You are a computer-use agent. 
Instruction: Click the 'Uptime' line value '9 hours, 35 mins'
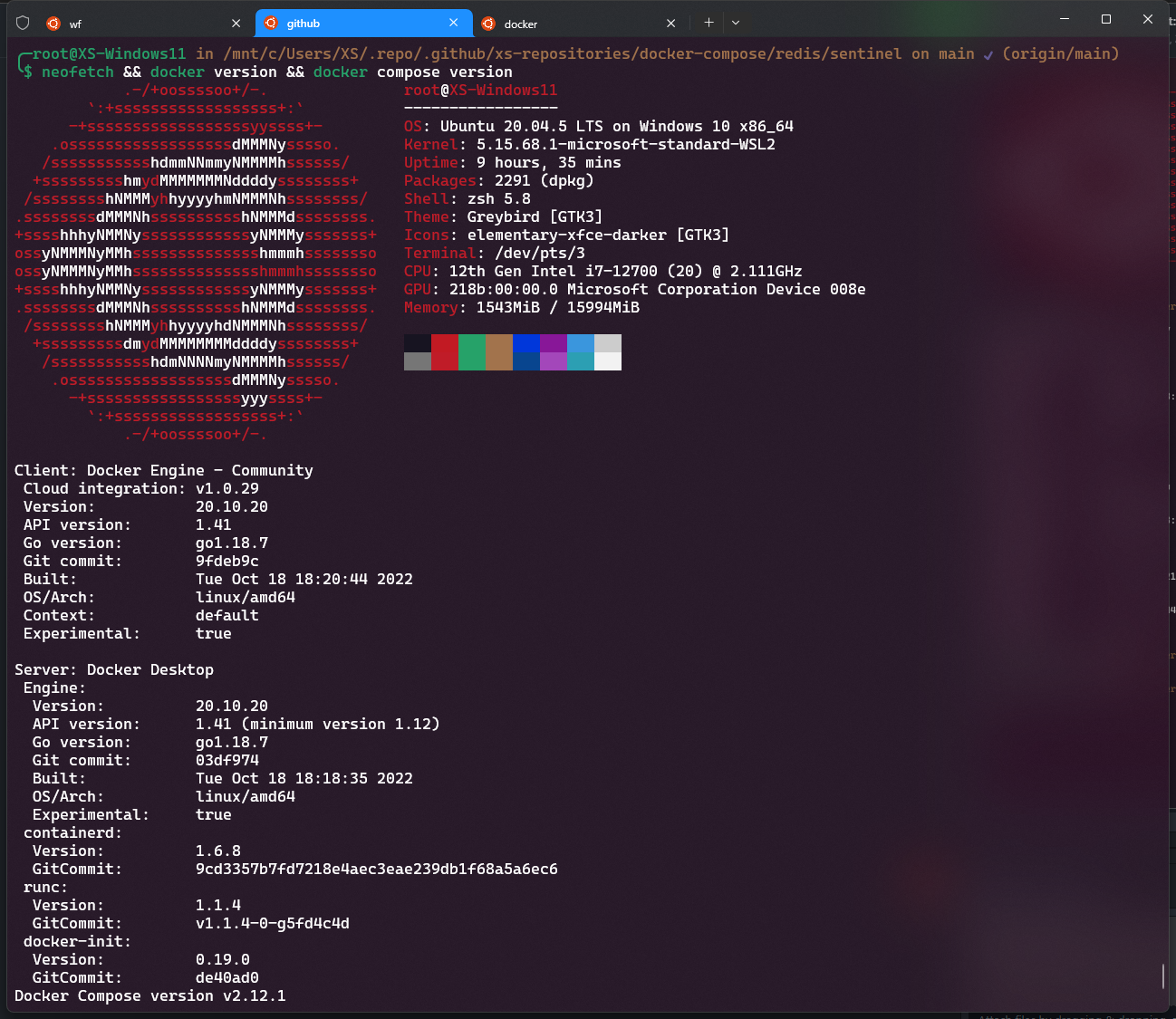pyautogui.click(x=549, y=163)
